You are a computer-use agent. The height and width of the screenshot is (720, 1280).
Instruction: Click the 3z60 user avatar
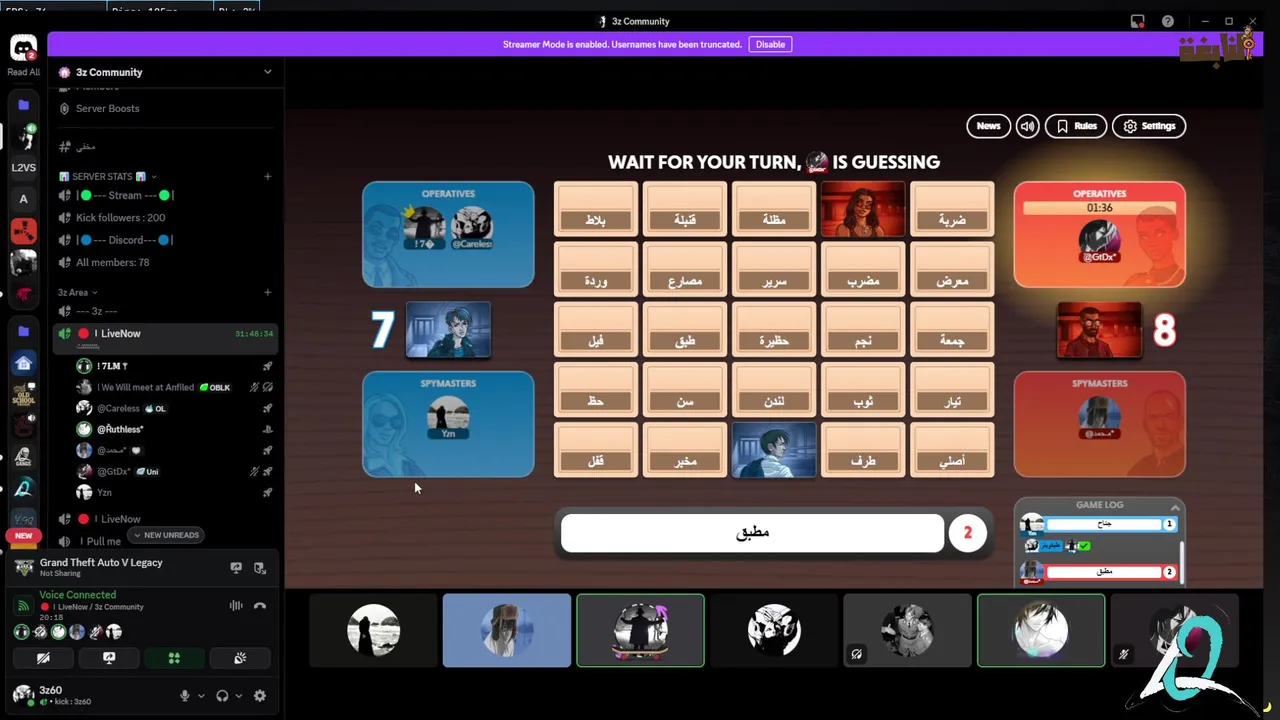[23, 693]
